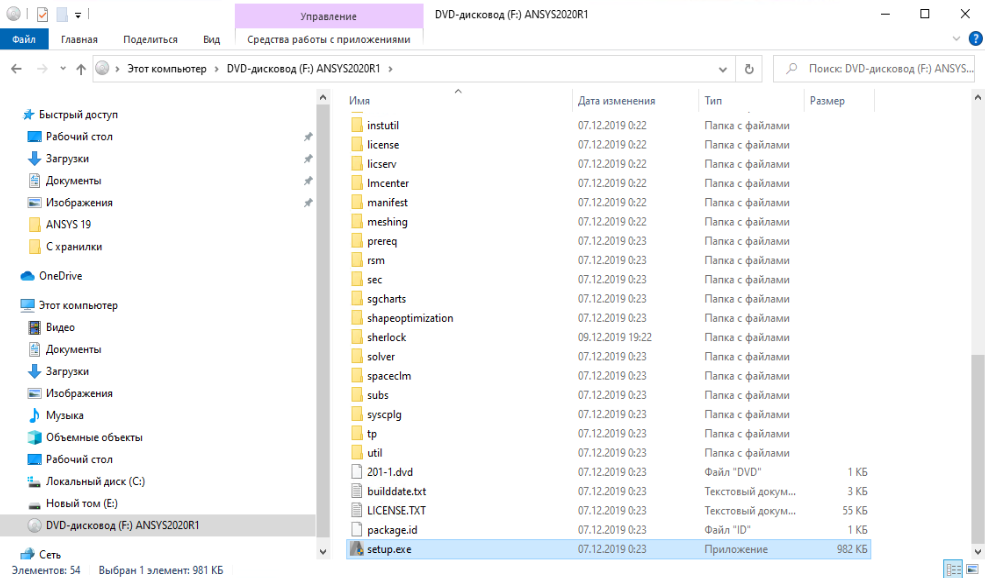
Task: Go back with the Back arrow
Action: [16, 68]
